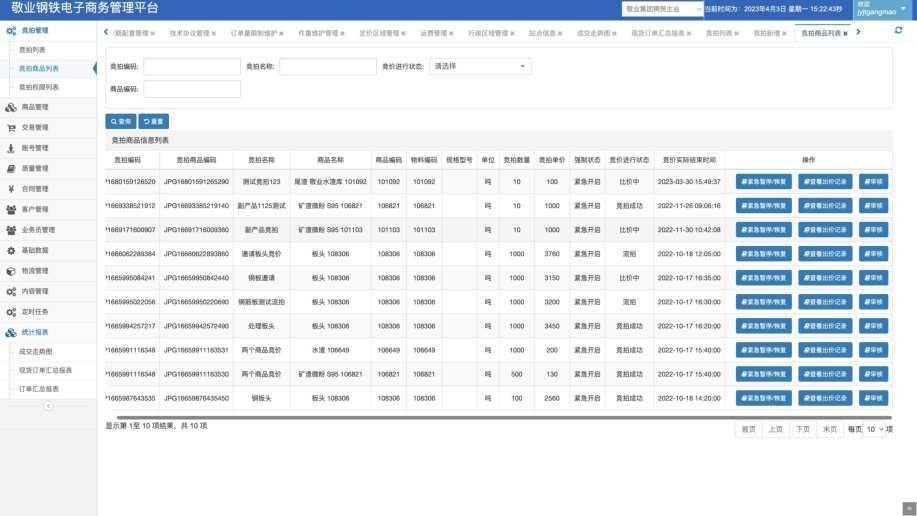The width and height of the screenshot is (917, 516).
Task: Click 查看出价记录 in the 2022-11-26 09:06:16 row
Action: pyautogui.click(x=825, y=205)
